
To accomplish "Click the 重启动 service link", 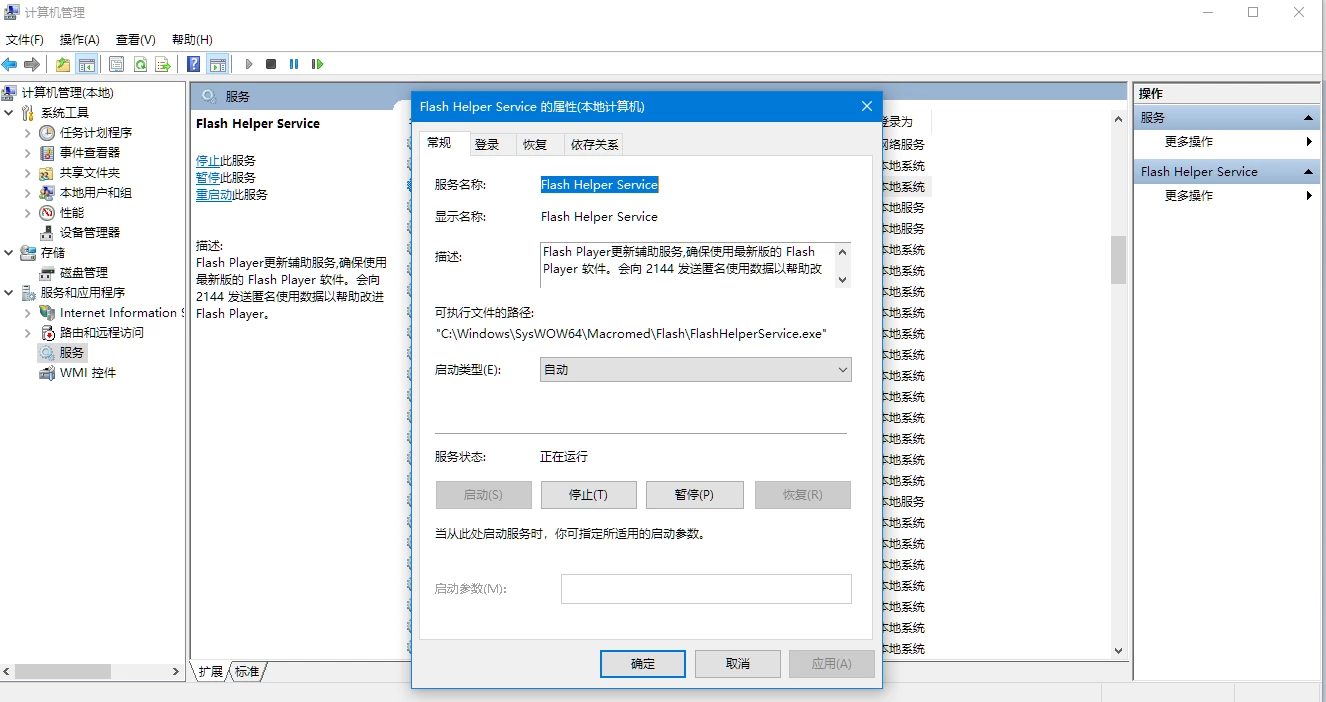I will pos(214,195).
